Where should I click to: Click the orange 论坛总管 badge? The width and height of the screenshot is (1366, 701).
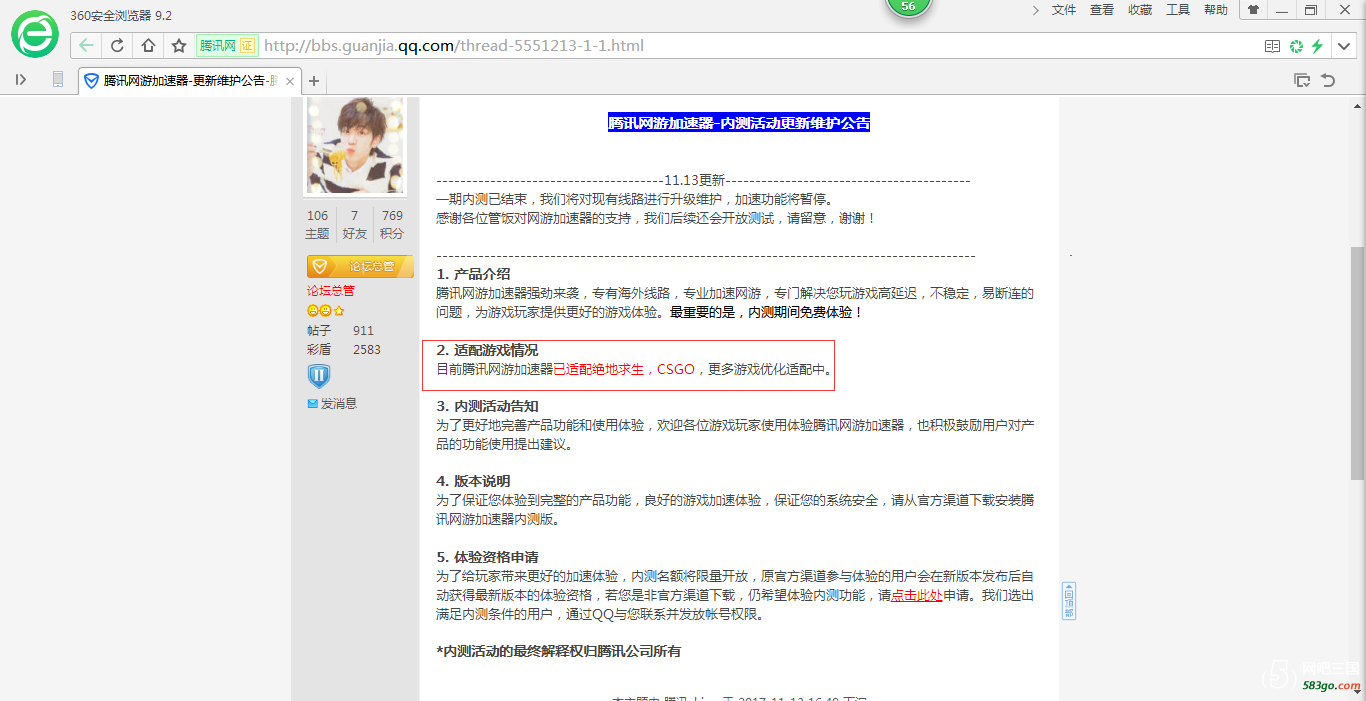tap(360, 266)
